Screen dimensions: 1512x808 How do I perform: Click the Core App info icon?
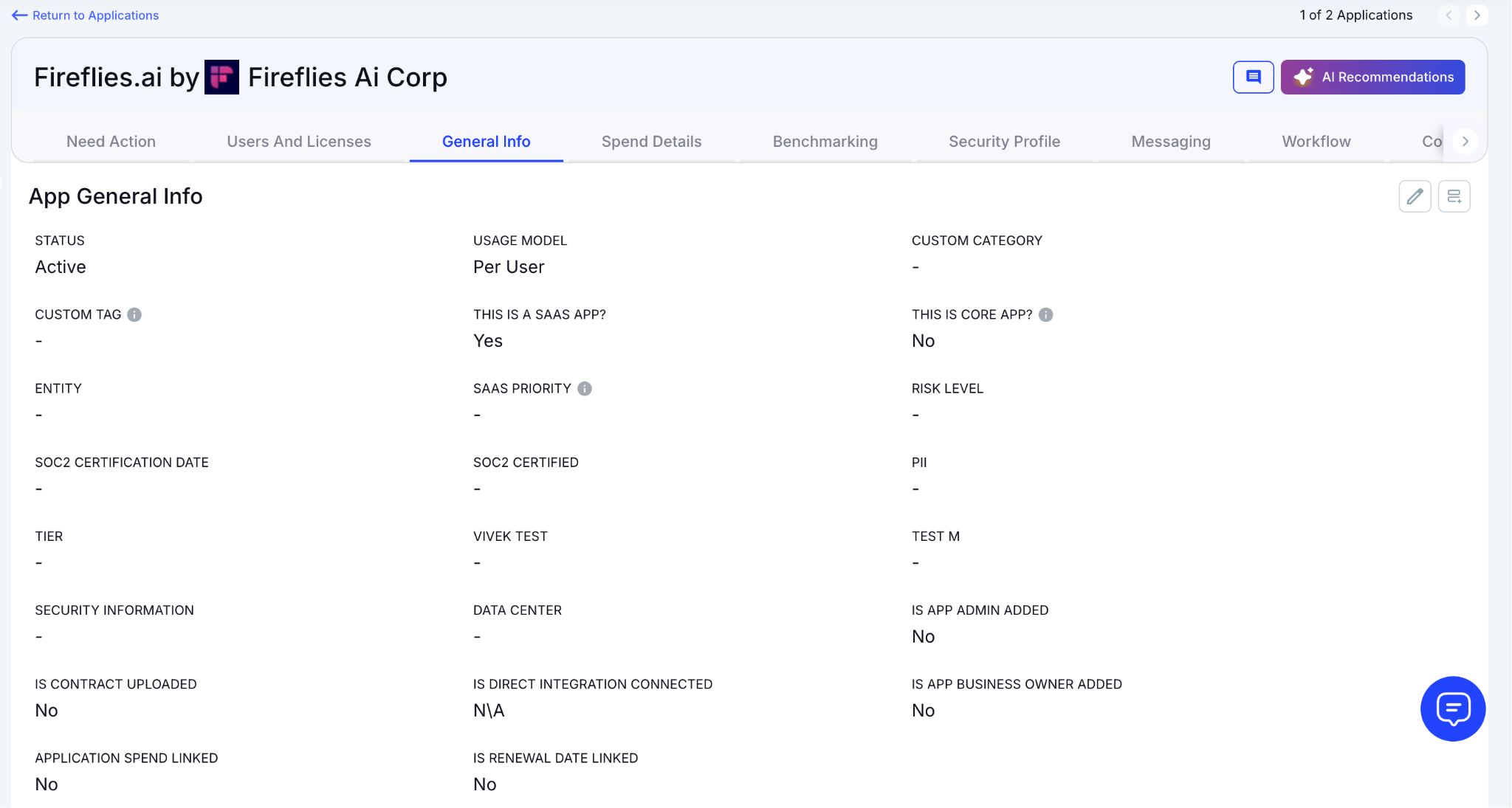[x=1045, y=314]
